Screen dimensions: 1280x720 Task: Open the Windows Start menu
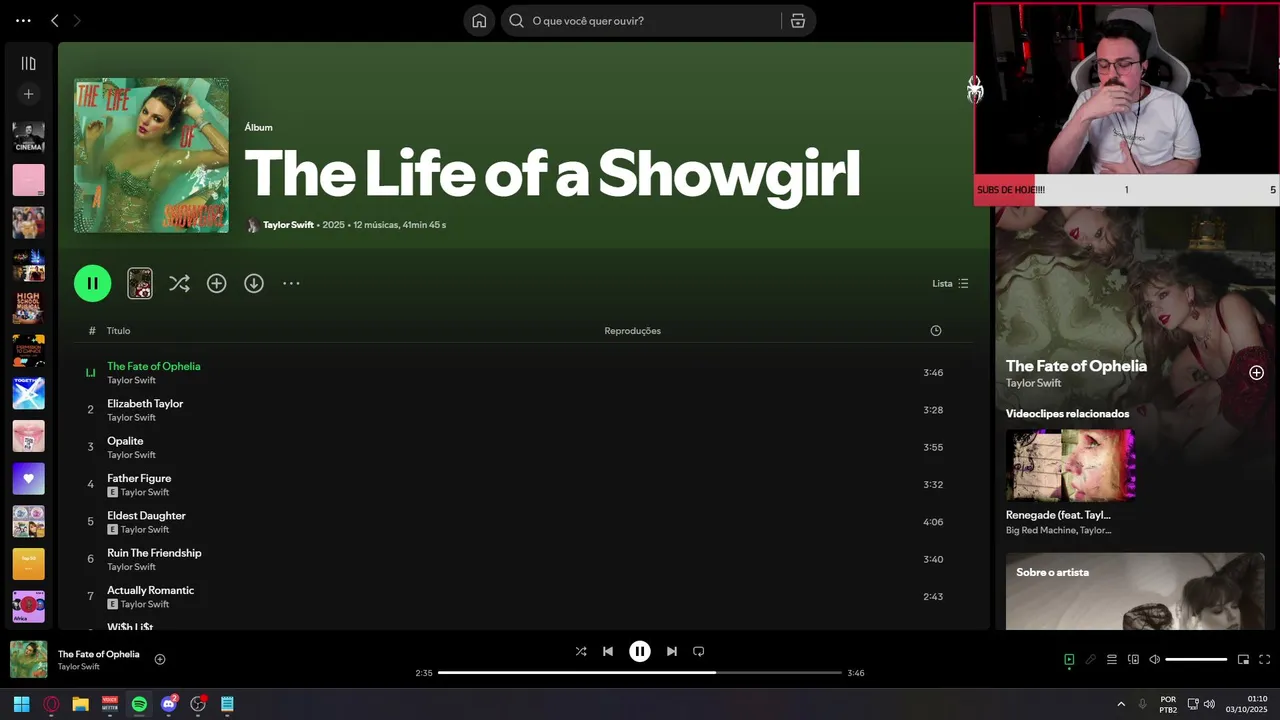tap(22, 704)
